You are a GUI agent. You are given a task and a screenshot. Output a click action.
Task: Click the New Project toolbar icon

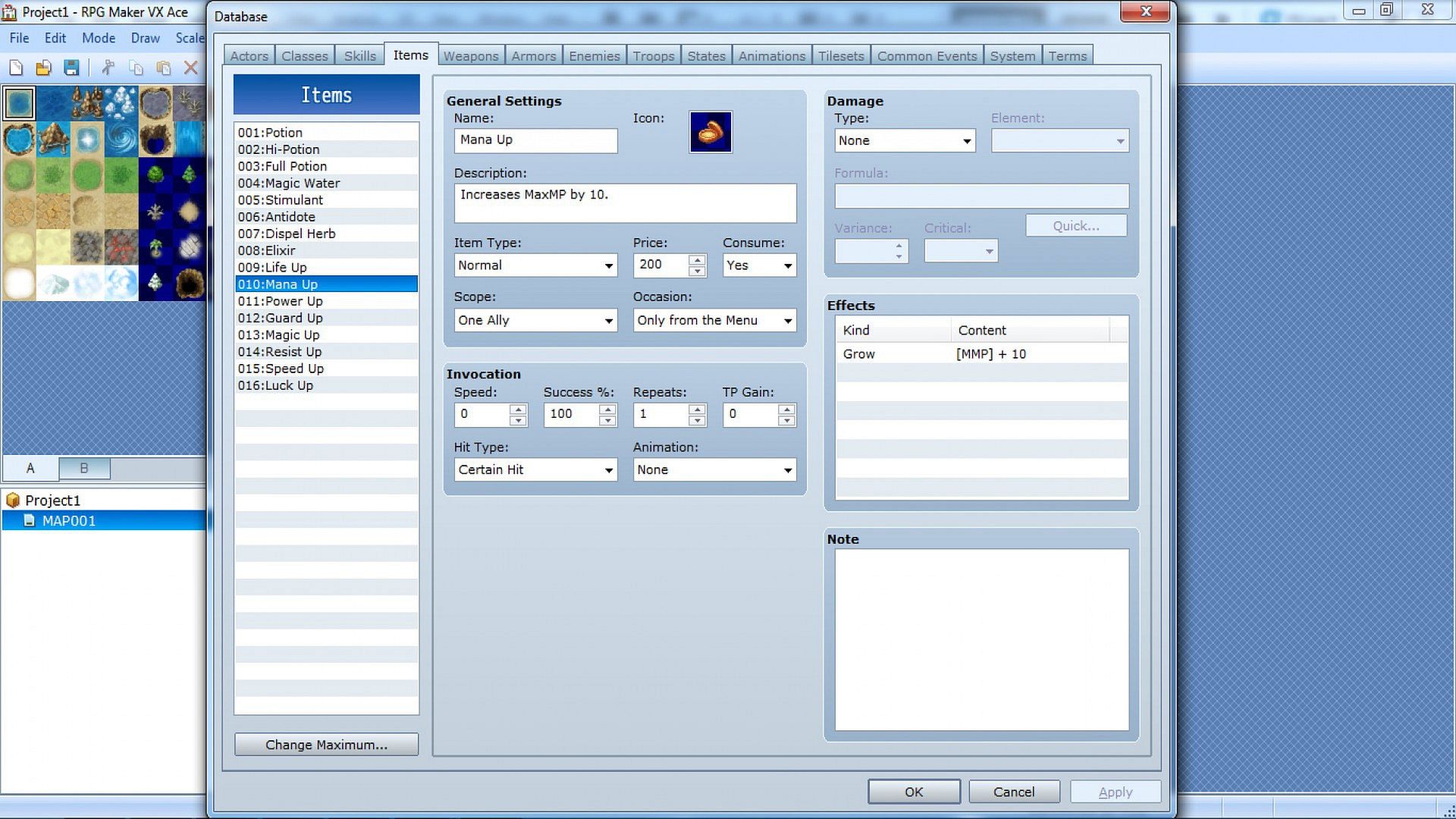[16, 68]
